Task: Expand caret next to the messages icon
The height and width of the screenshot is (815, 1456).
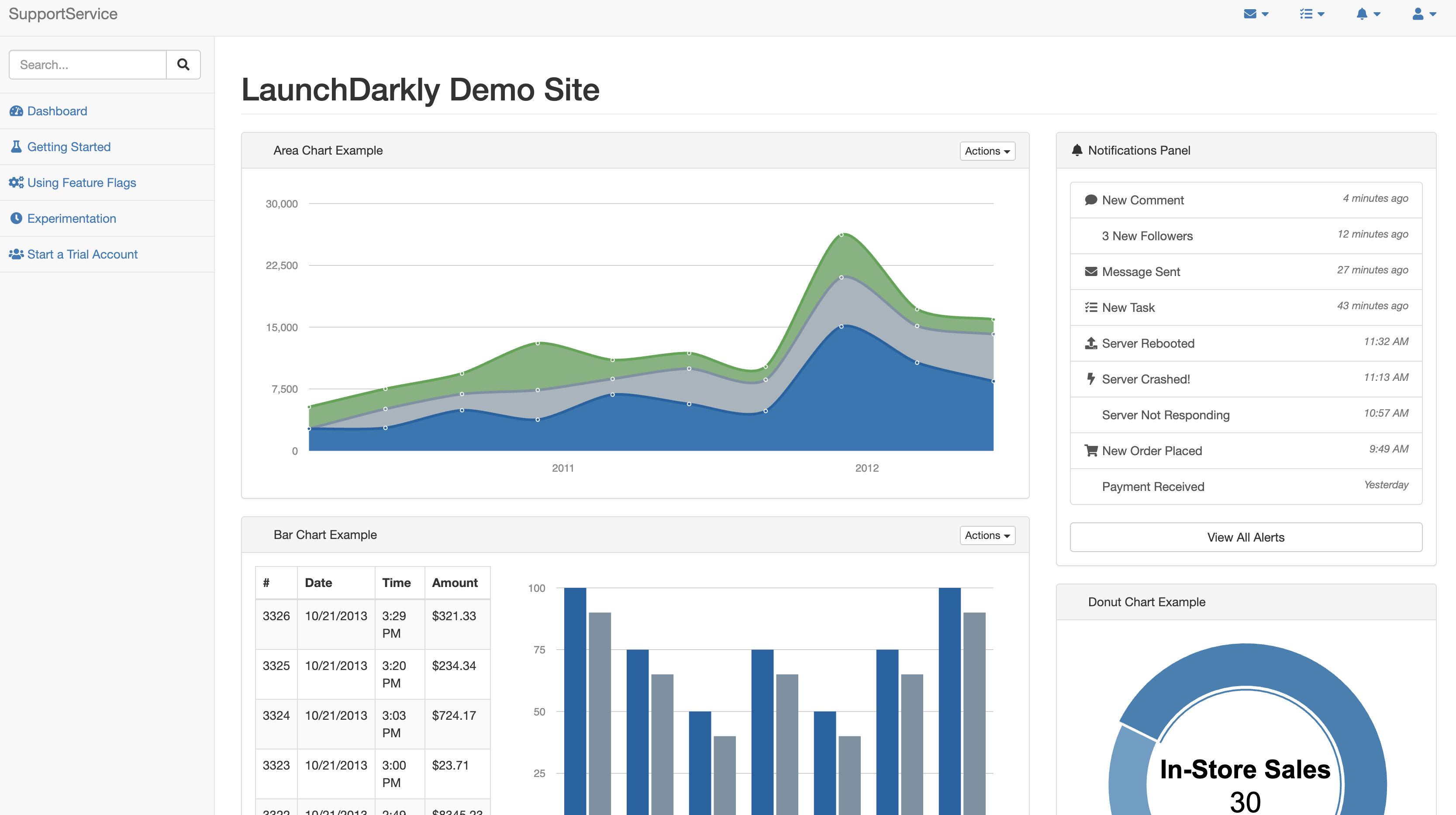Action: [1266, 15]
